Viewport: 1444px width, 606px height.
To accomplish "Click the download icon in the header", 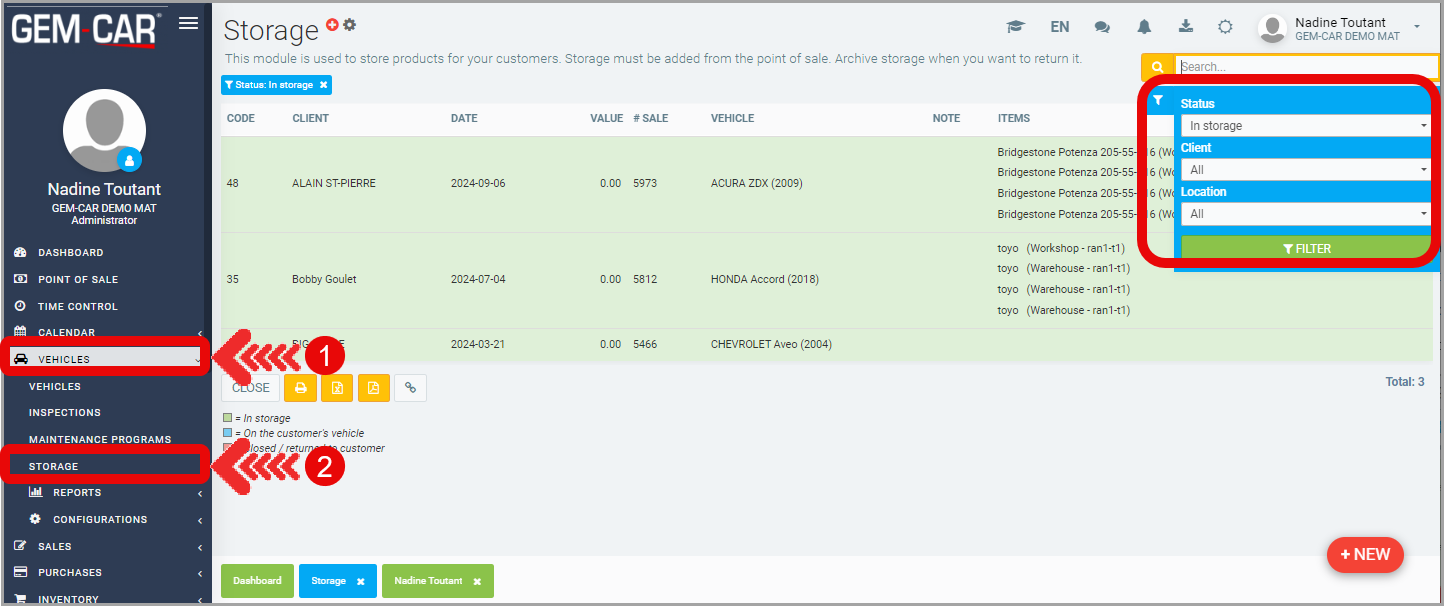I will click(1186, 27).
